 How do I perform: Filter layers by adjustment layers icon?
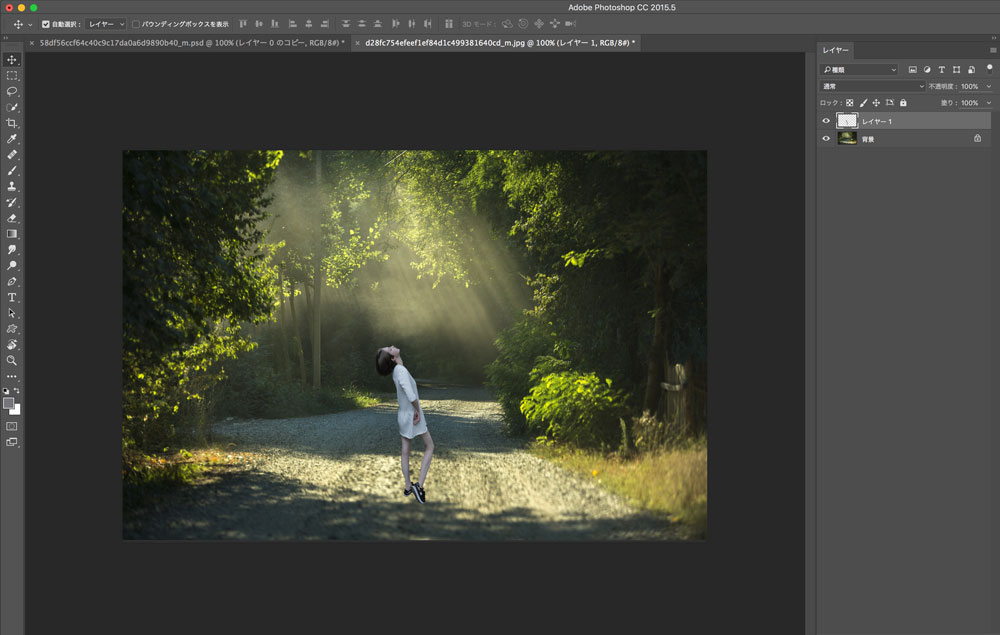927,69
